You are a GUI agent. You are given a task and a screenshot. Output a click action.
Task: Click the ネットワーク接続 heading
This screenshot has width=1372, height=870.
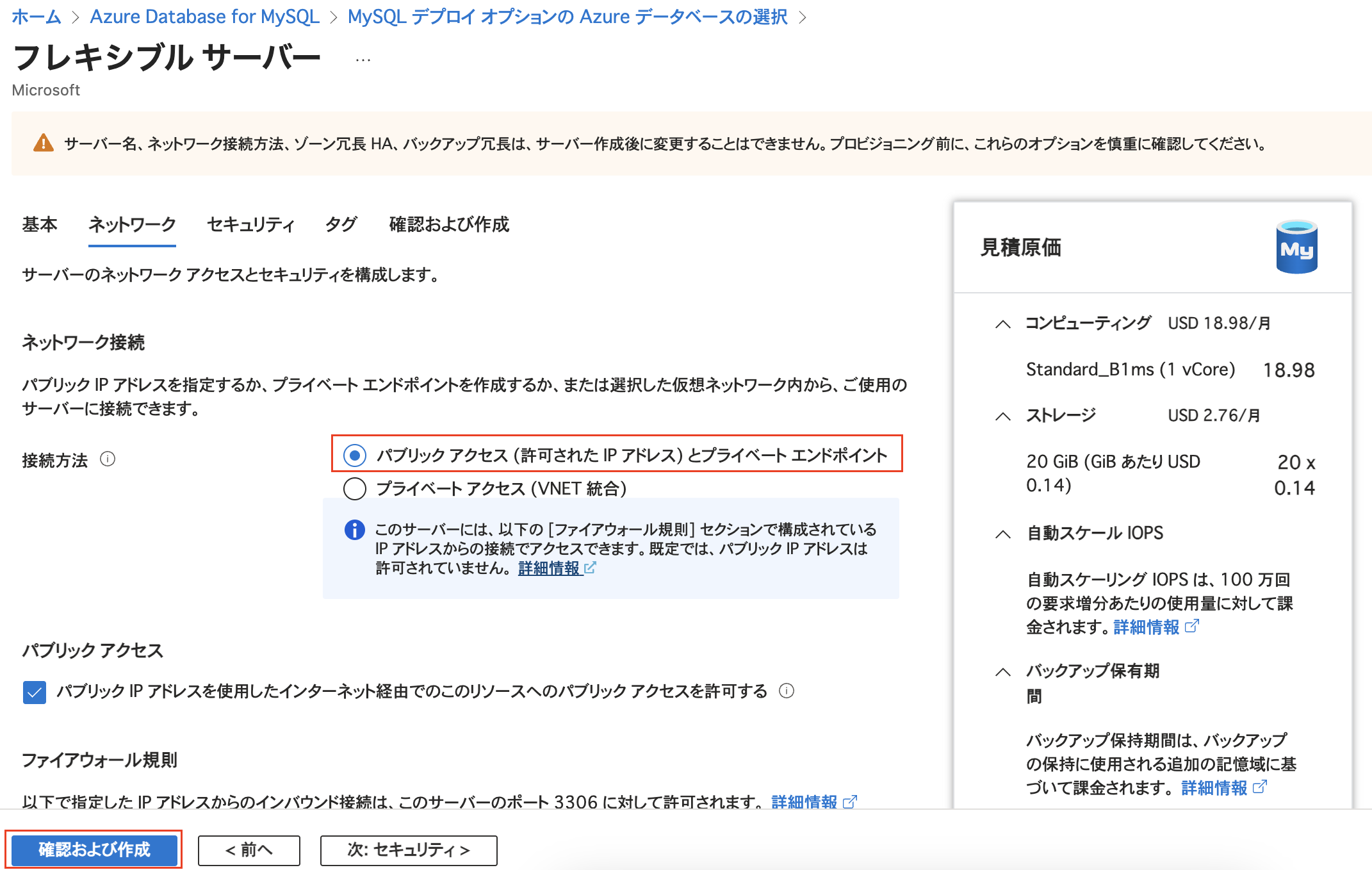click(83, 342)
